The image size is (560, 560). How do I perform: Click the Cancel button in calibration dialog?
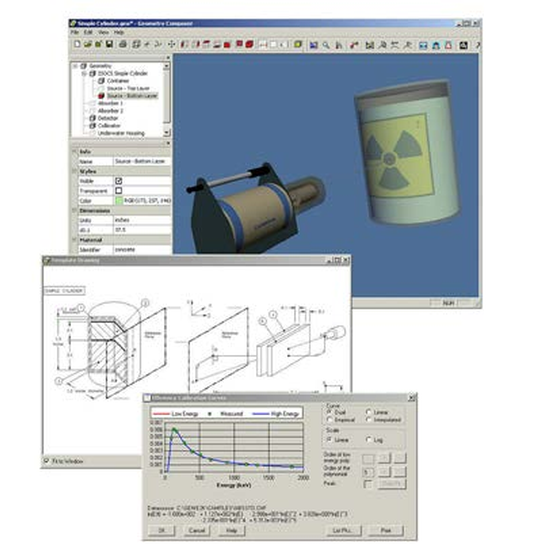tap(197, 530)
